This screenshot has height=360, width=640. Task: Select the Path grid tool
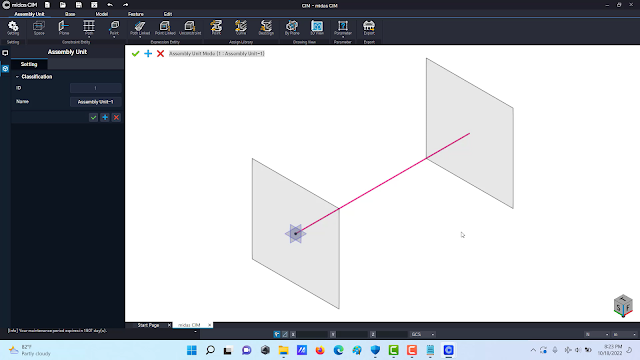coord(89,27)
